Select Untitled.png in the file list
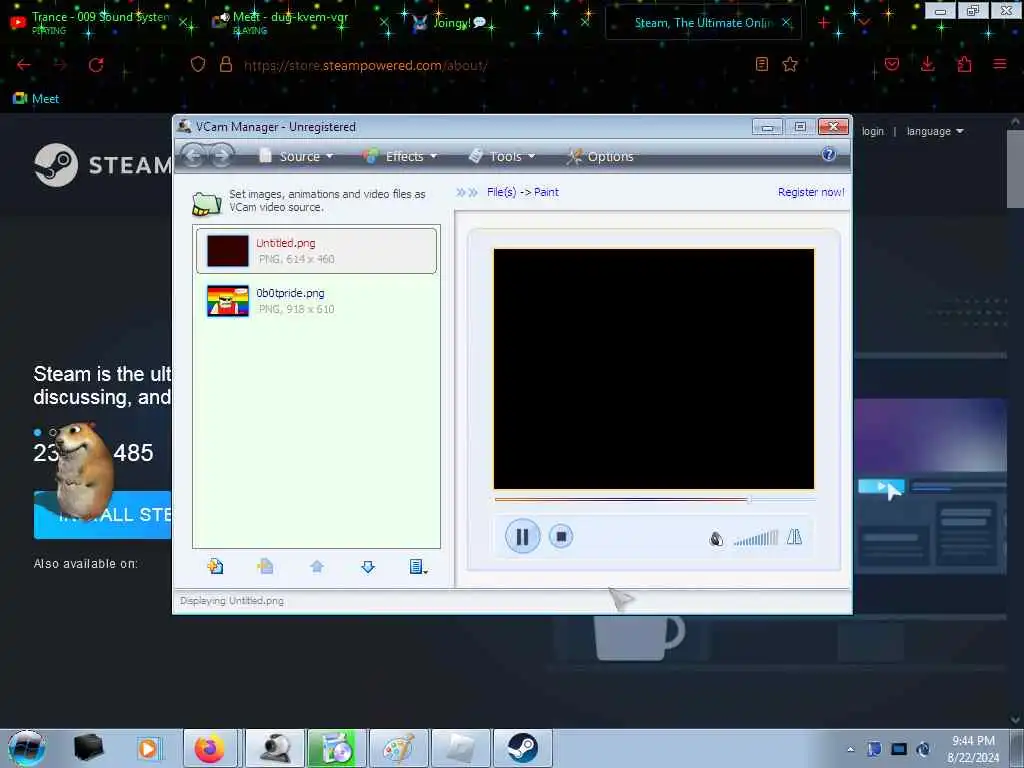Viewport: 1024px width, 768px height. [x=316, y=251]
